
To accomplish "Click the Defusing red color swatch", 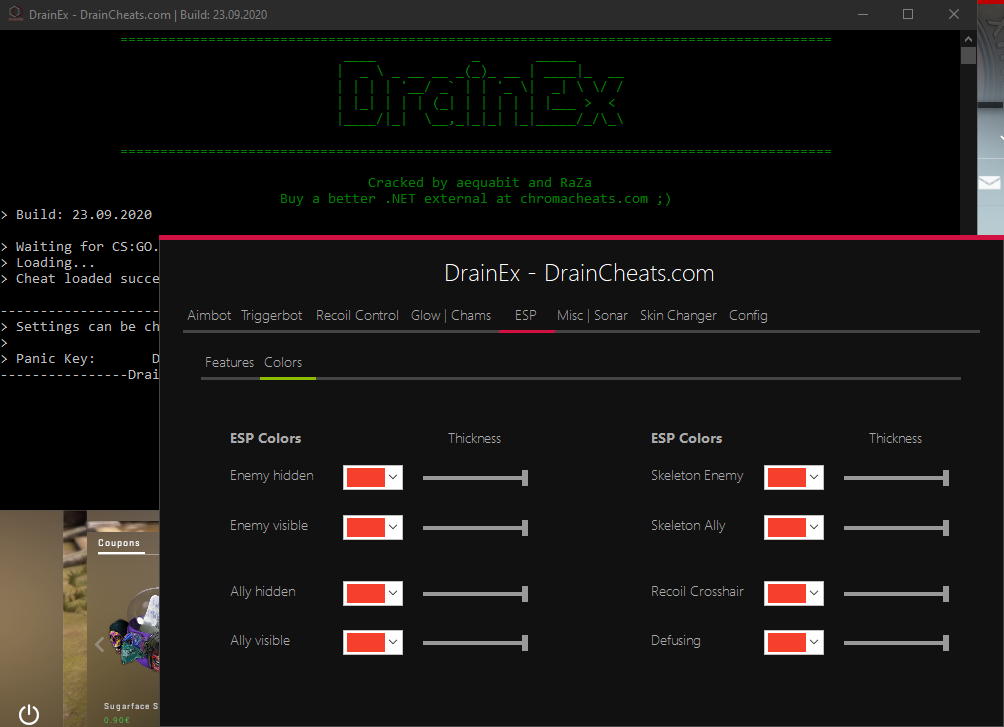I will (786, 642).
